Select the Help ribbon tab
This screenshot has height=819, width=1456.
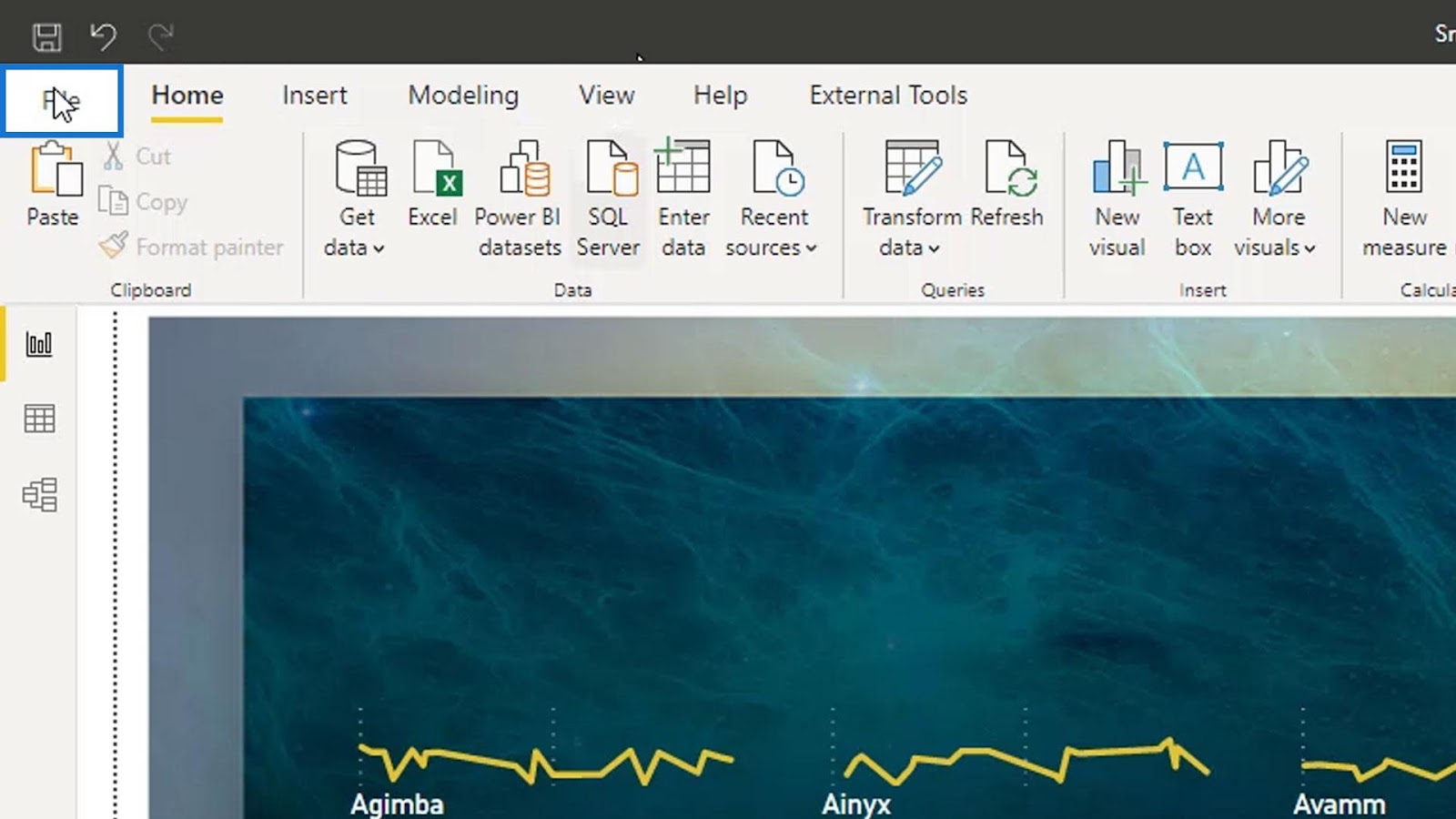[x=721, y=96]
